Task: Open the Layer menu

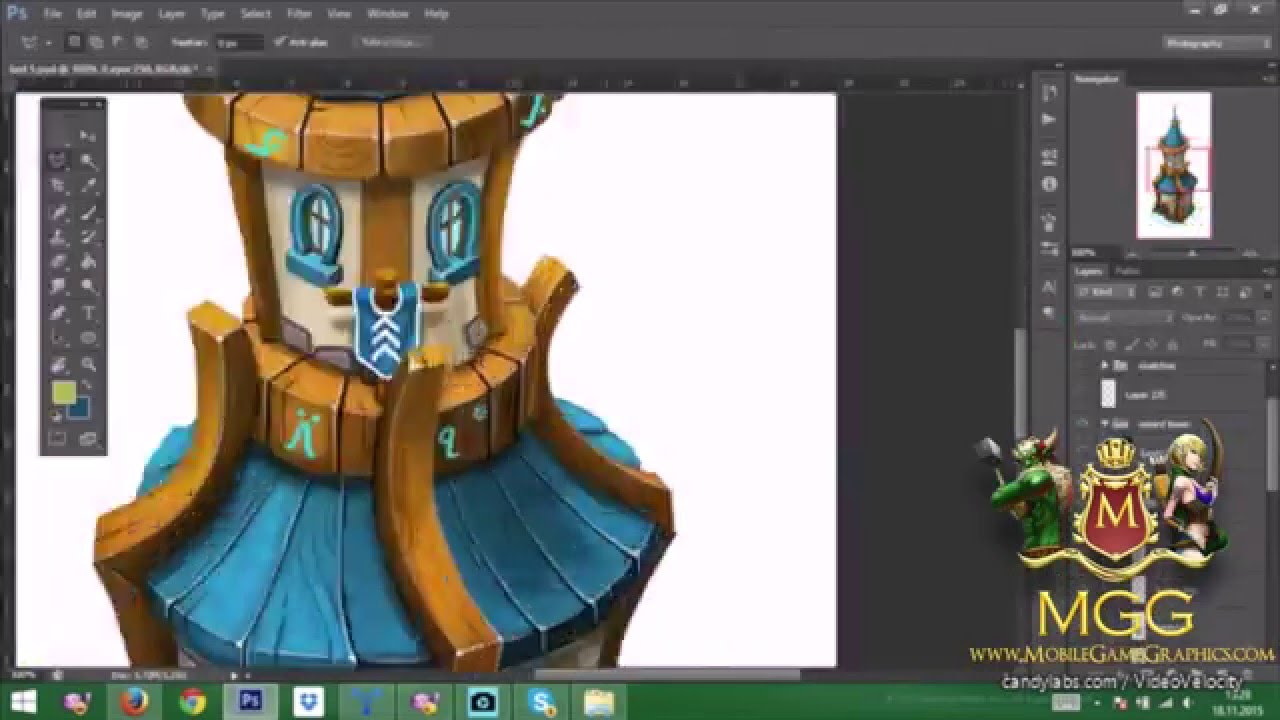Action: coord(171,14)
